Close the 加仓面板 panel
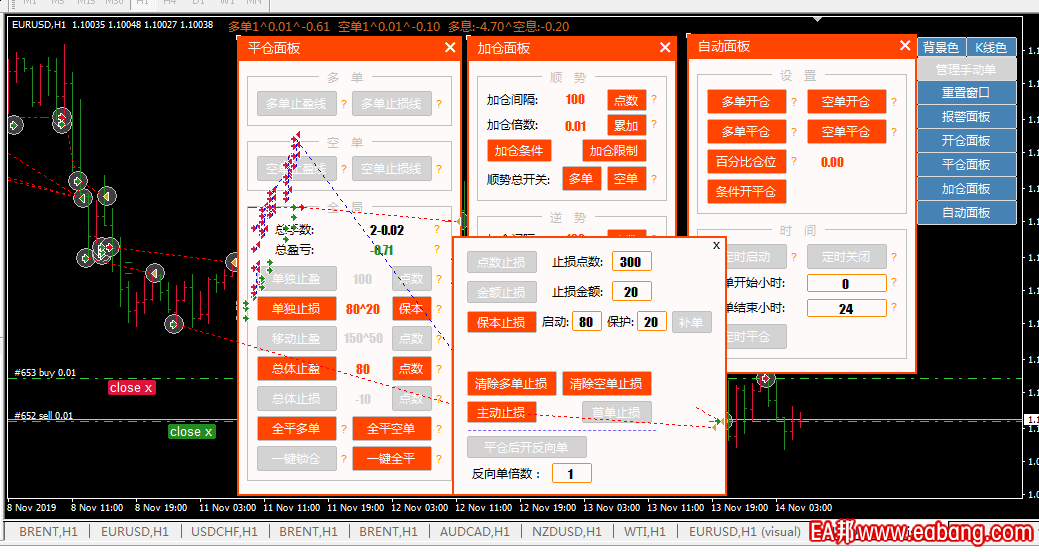The image size is (1039, 552). tap(665, 47)
